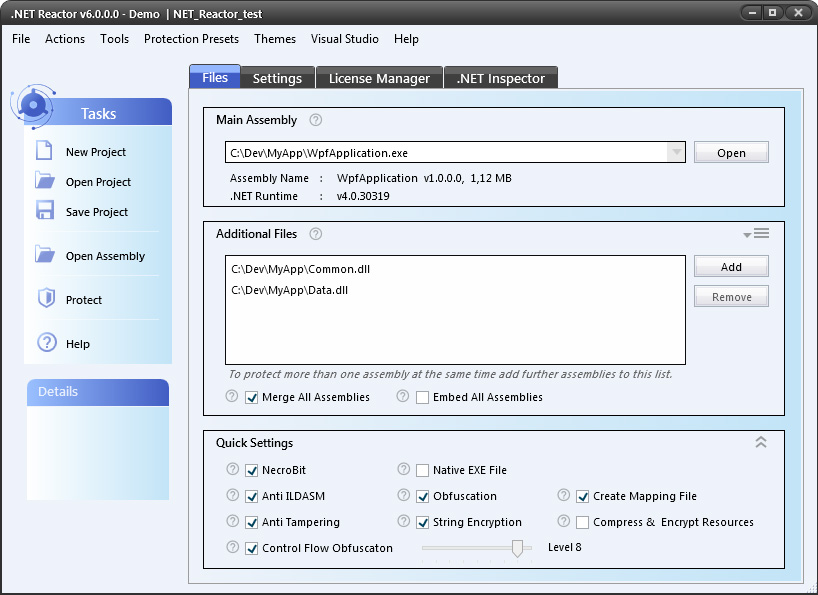Click the Open Assembly folder icon
Screen dimensions: 818x595
44,255
